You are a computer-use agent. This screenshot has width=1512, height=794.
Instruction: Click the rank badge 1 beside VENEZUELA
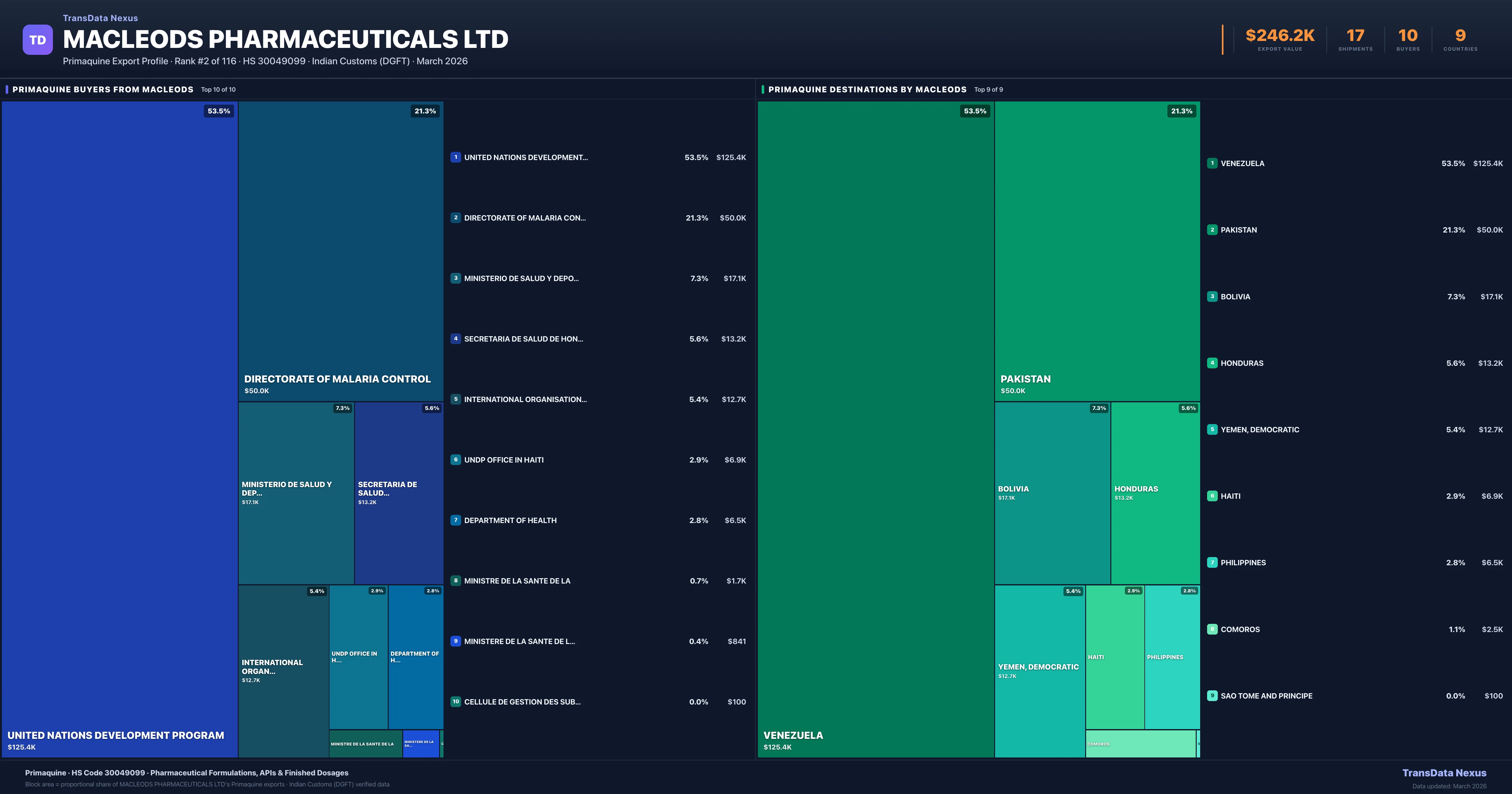[1213, 163]
